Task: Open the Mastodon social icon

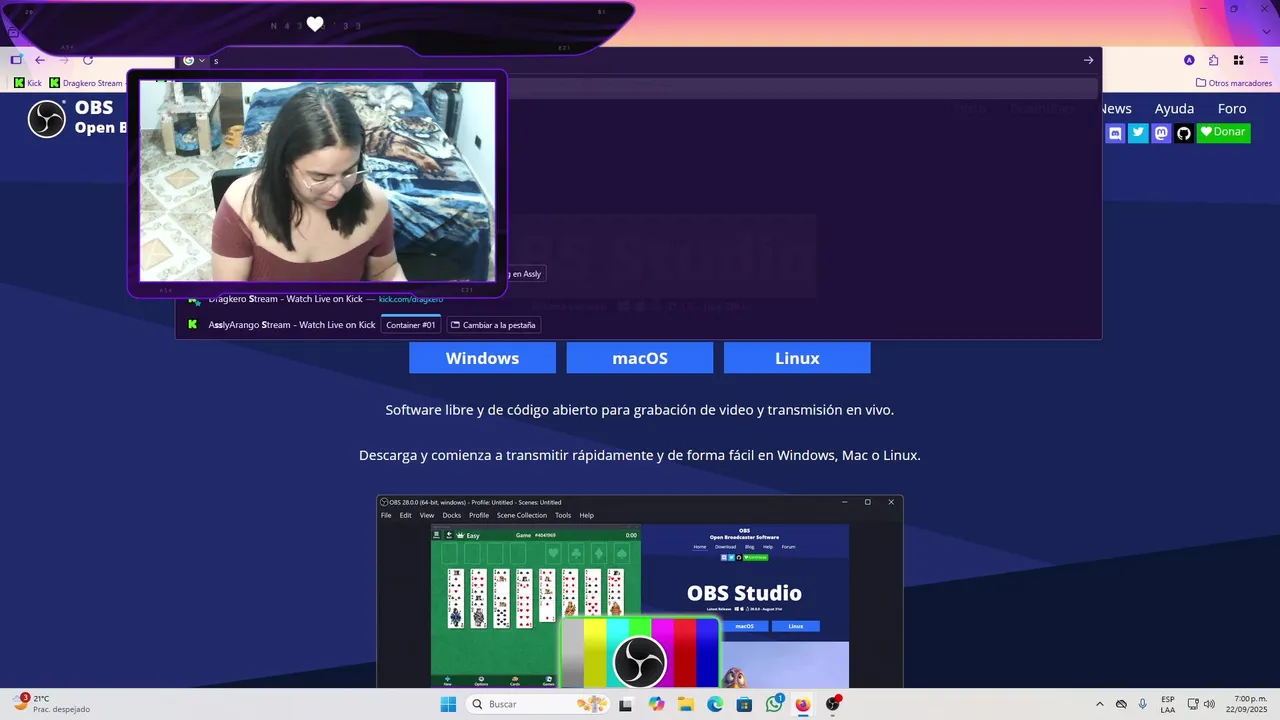Action: [x=1161, y=133]
